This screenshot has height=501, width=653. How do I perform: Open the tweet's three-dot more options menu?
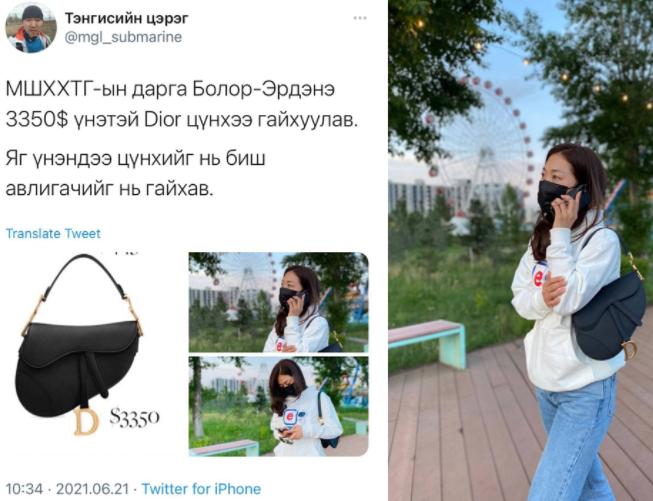click(x=359, y=18)
